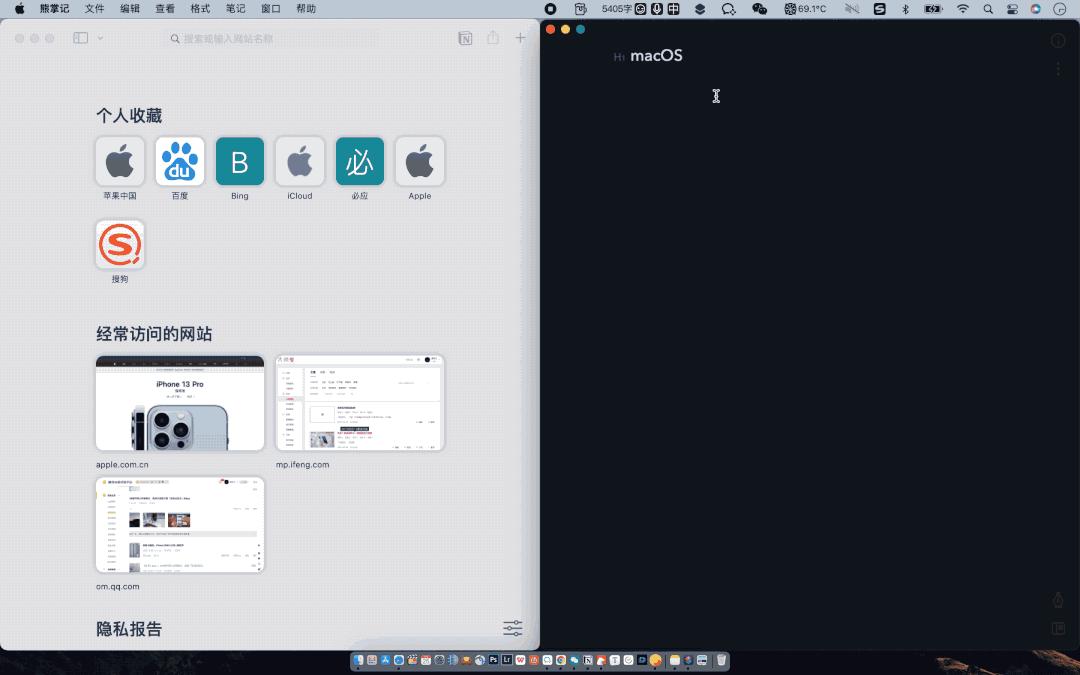Open the Apple menu
1080x675 pixels.
19,9
